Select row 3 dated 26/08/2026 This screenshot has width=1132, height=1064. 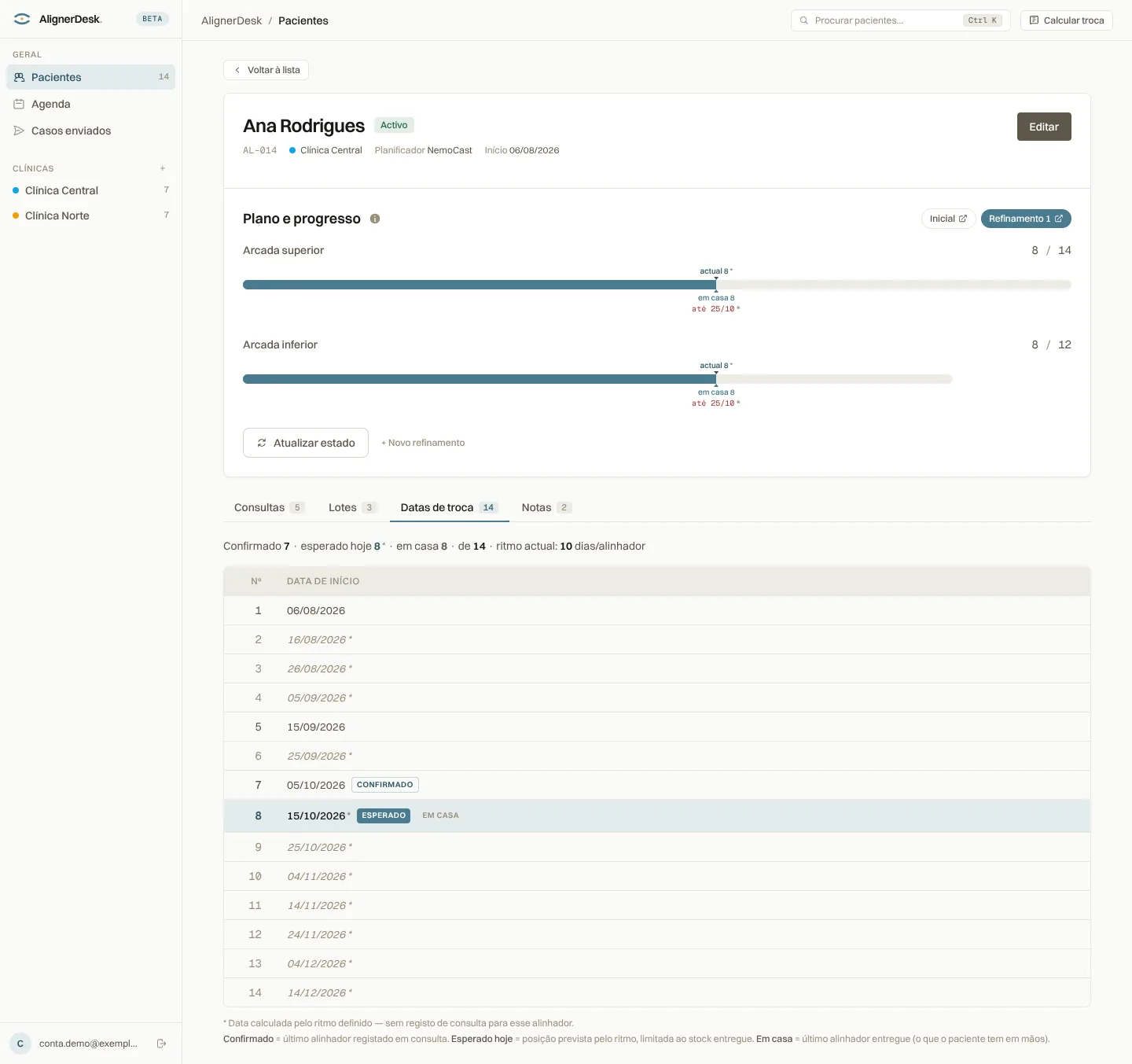[657, 668]
